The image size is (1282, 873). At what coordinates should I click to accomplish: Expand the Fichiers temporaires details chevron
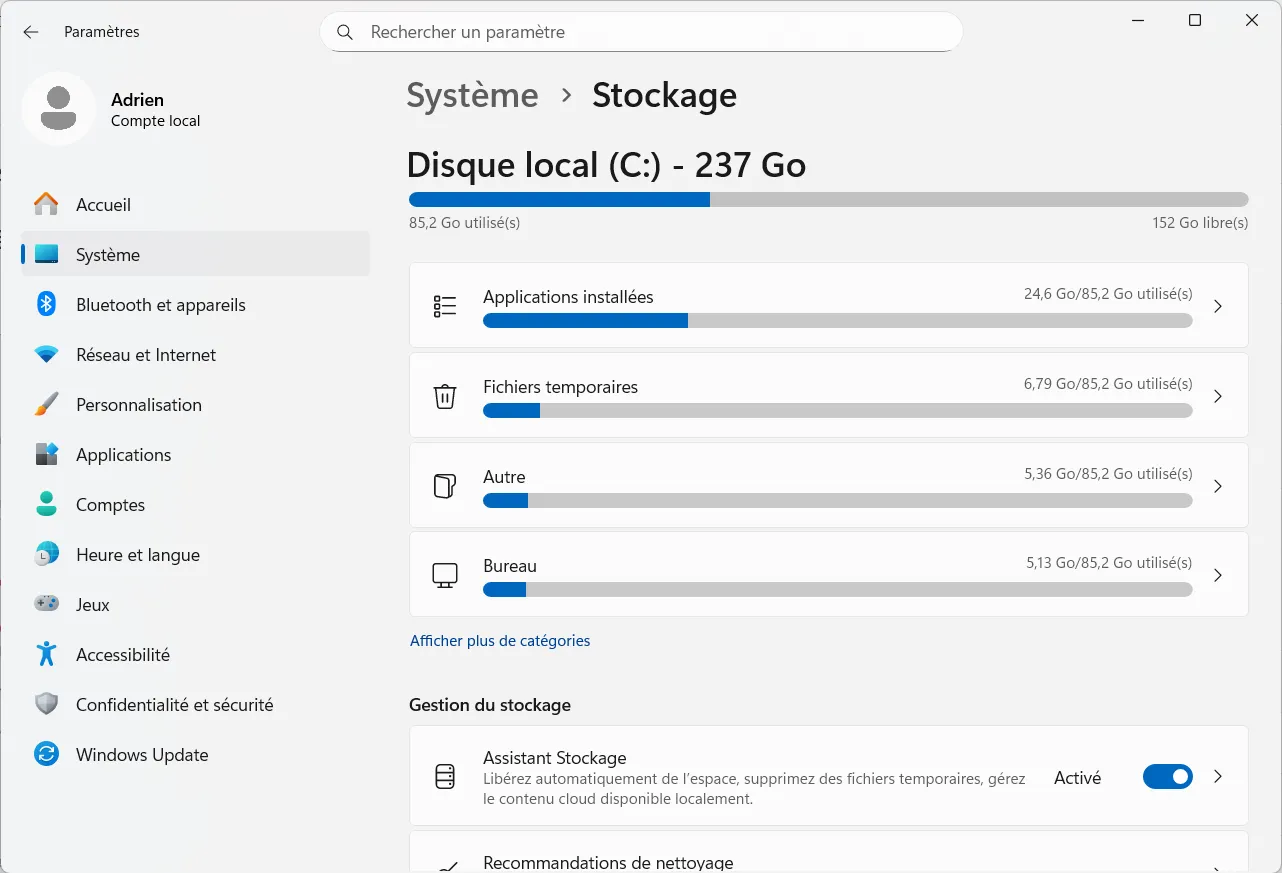pyautogui.click(x=1218, y=396)
